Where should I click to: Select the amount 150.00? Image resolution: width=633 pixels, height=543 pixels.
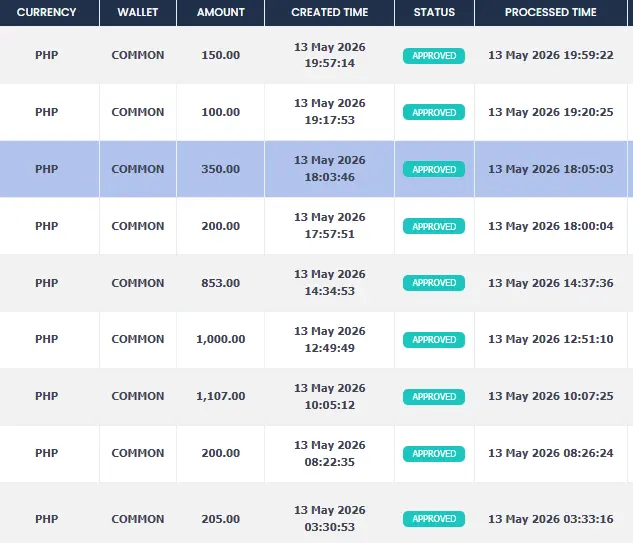click(x=221, y=55)
